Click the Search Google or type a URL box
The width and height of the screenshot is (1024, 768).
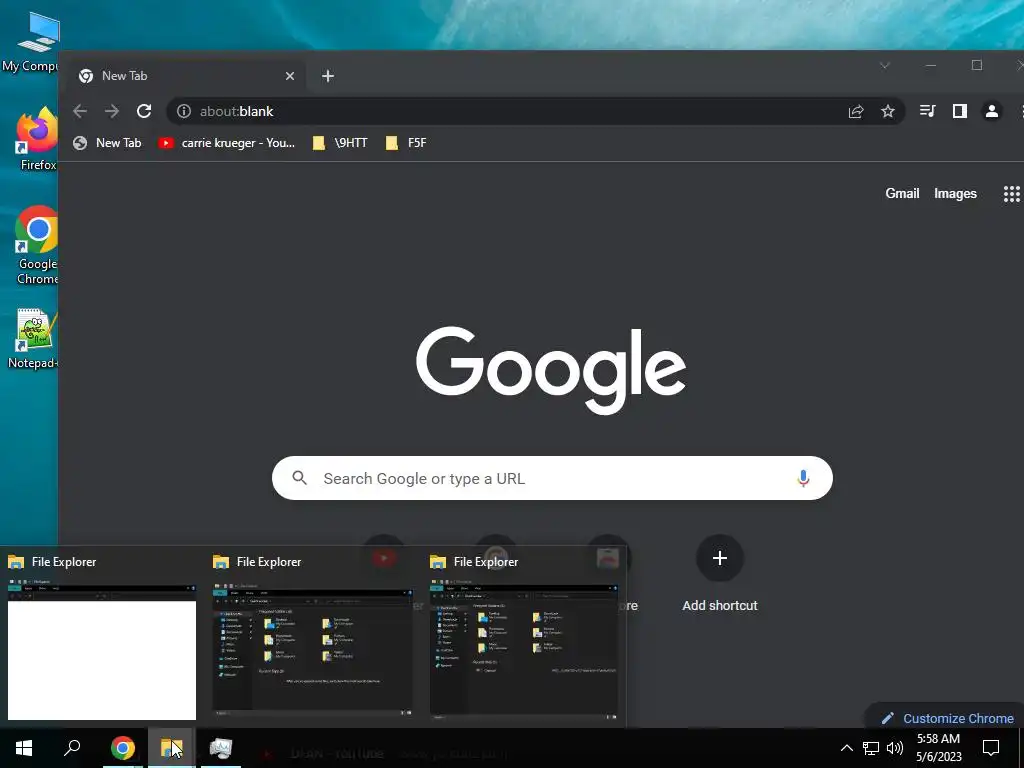(x=552, y=478)
